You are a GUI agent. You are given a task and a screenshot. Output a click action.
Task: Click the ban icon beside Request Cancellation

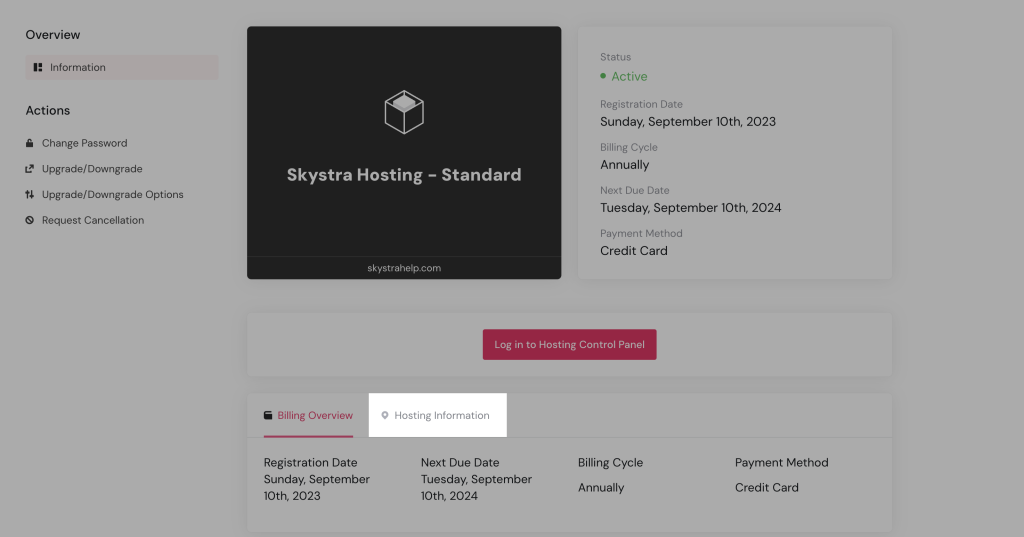point(30,221)
